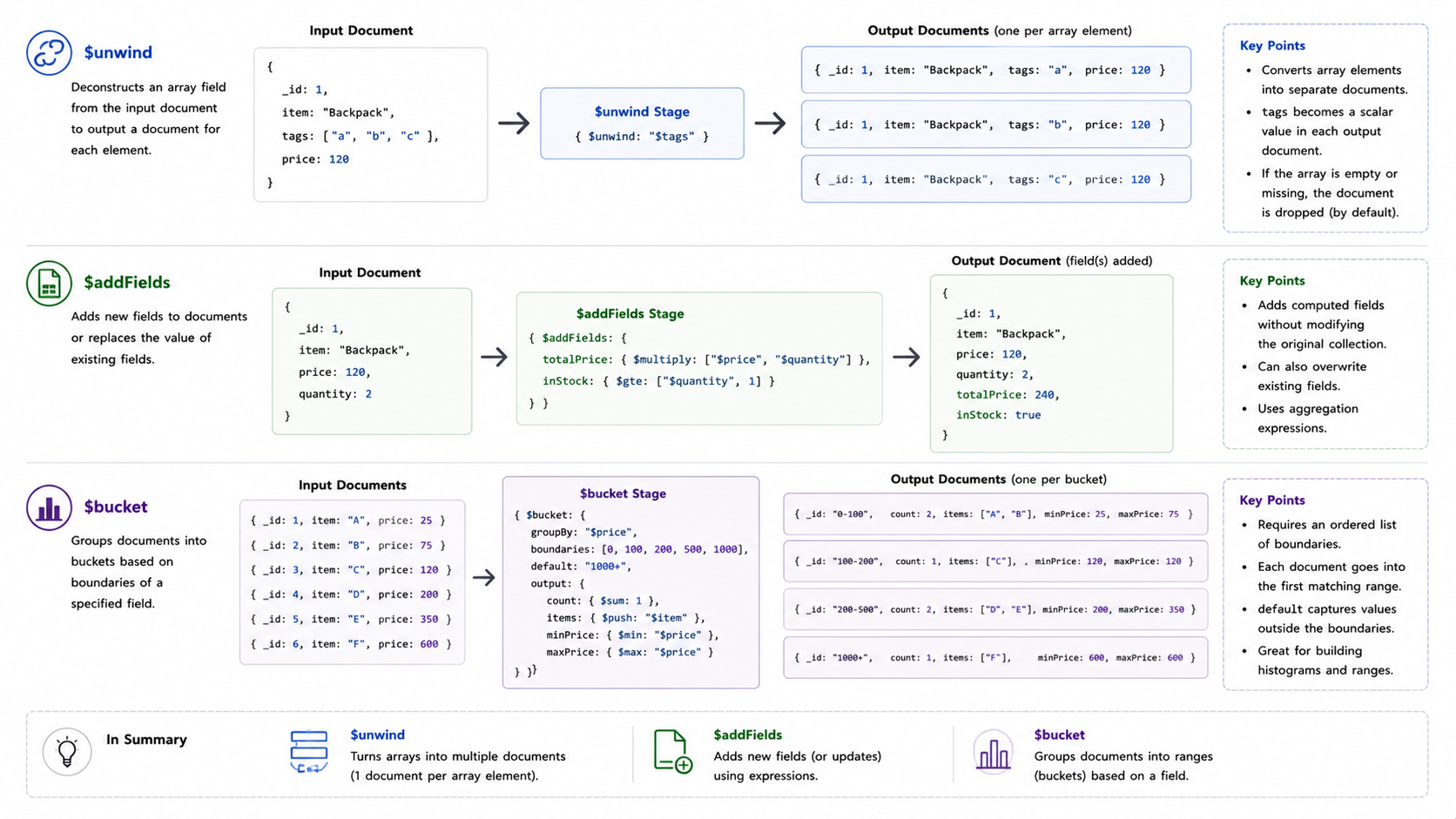The image size is (1456, 819).
Task: Click "In Summary" label
Action: (x=146, y=740)
